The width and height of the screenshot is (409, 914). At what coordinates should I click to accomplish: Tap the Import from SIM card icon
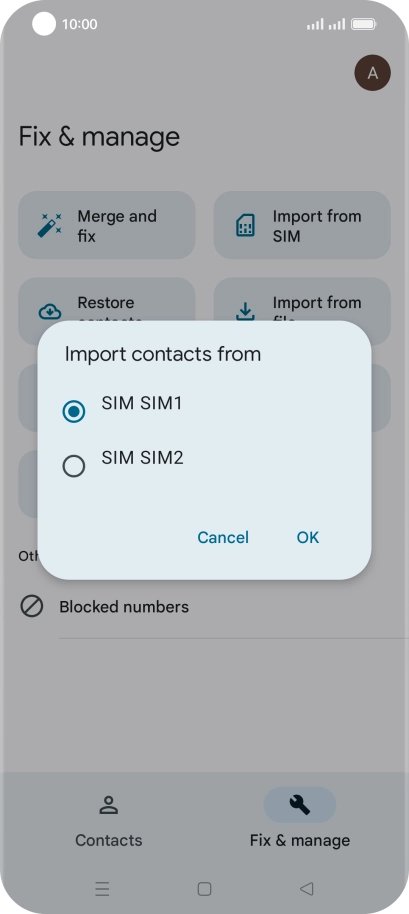pyautogui.click(x=245, y=226)
